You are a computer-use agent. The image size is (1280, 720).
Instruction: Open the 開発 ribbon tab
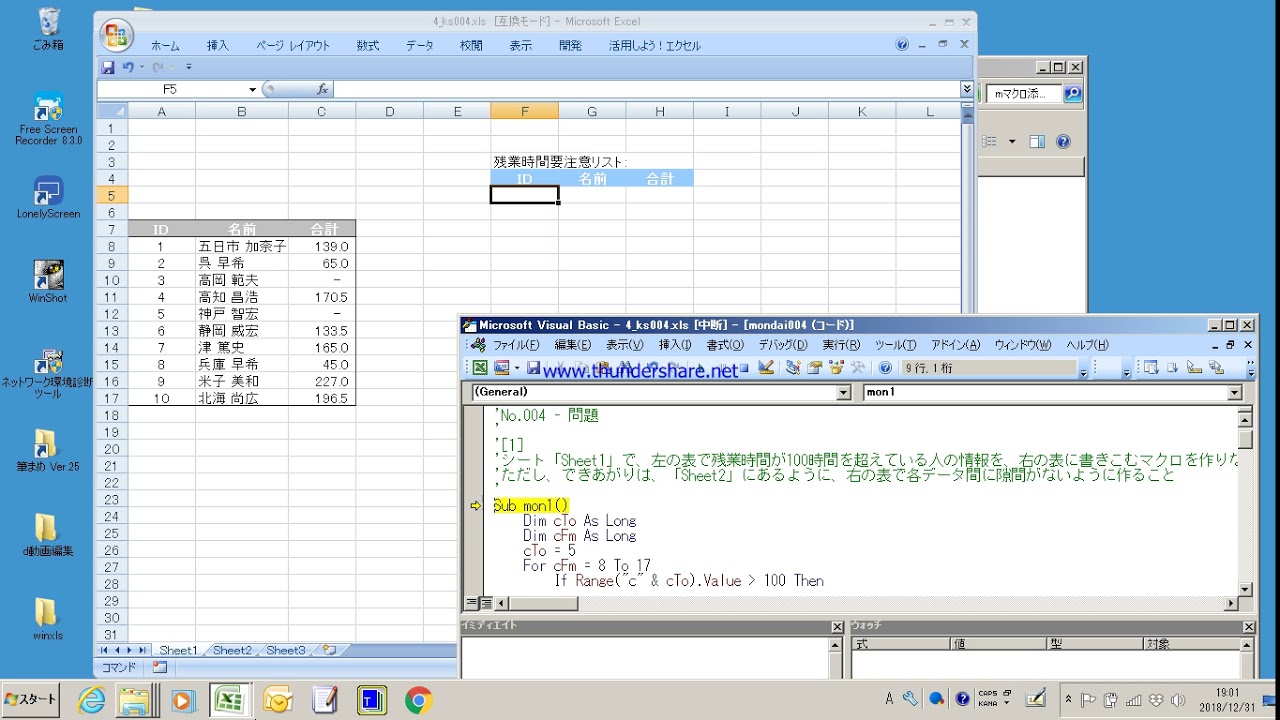click(570, 45)
